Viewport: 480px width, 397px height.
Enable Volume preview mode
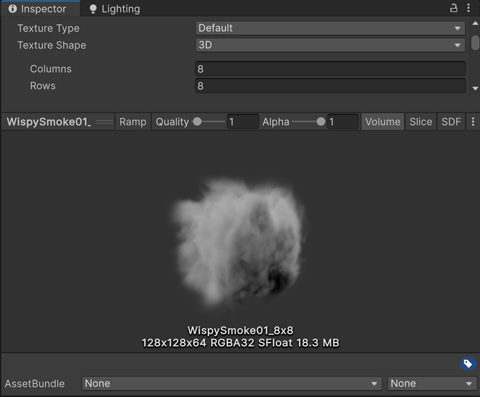coord(383,122)
